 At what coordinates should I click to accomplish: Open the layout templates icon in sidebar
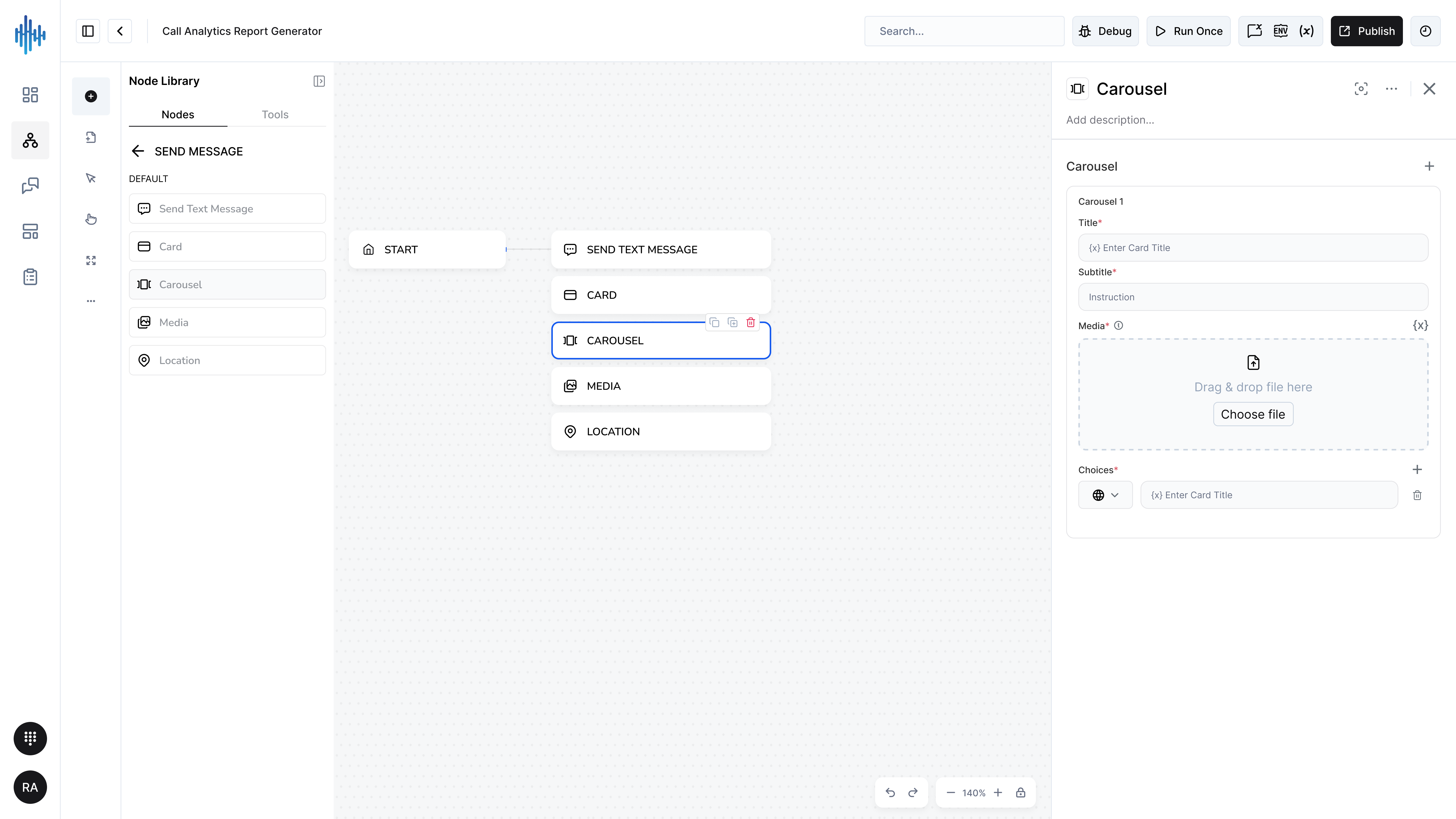click(30, 231)
